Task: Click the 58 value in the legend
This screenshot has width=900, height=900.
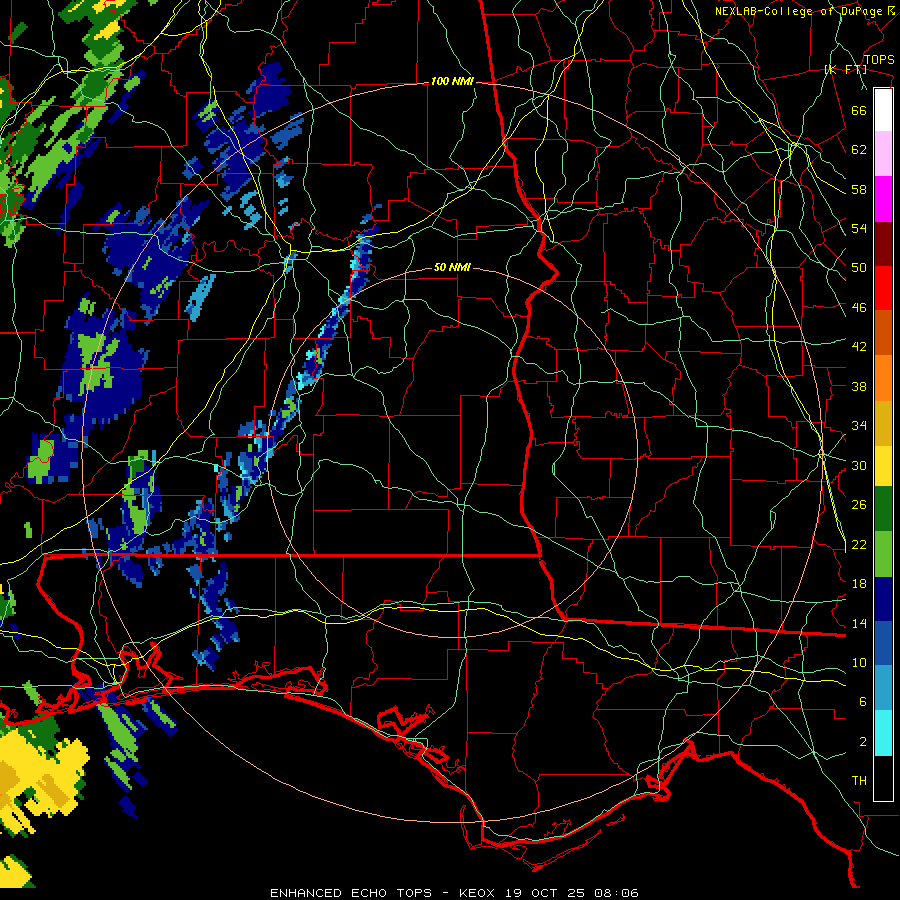Action: click(x=859, y=189)
